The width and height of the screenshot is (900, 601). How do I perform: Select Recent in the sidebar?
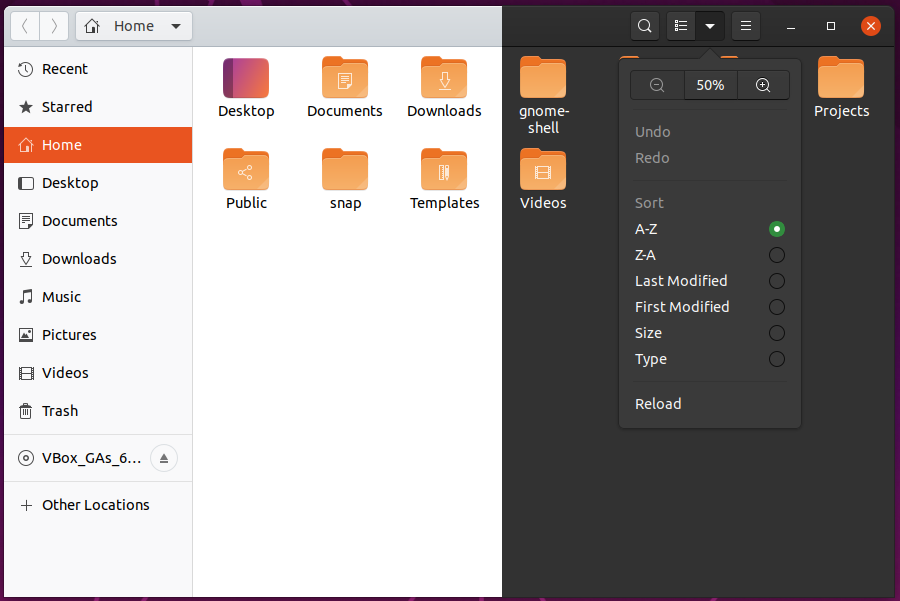click(98, 69)
